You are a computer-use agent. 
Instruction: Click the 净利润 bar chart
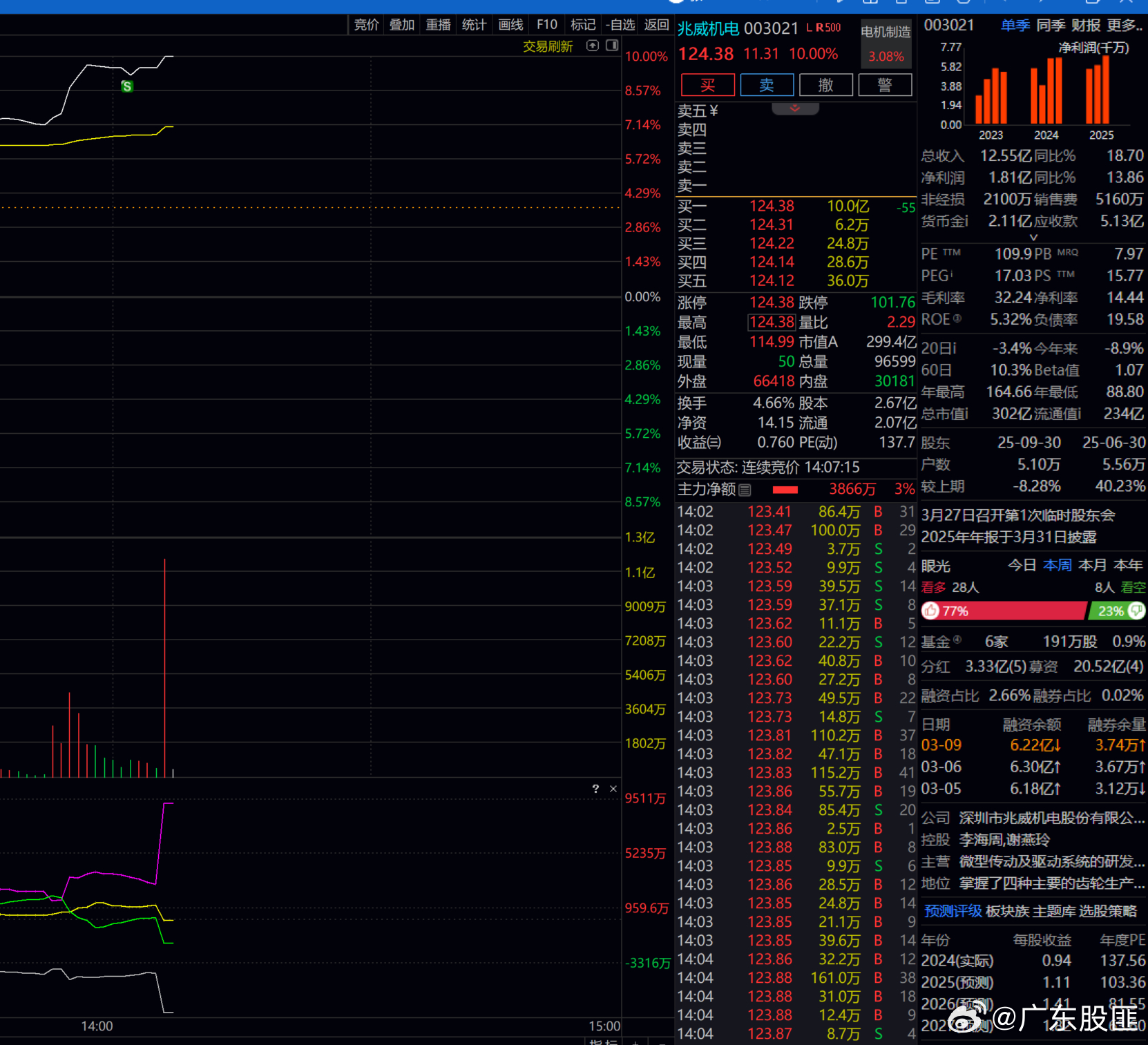tap(1042, 92)
